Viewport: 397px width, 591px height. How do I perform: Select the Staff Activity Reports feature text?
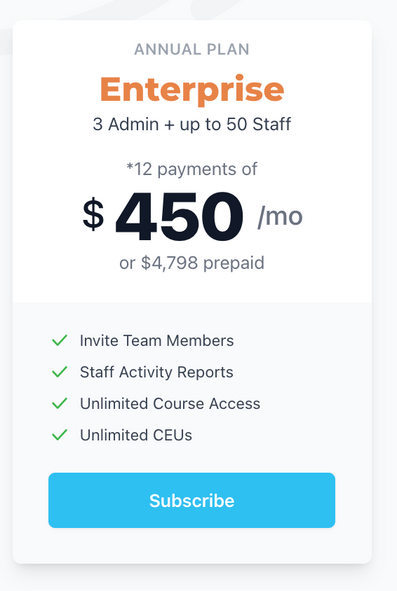pos(156,372)
